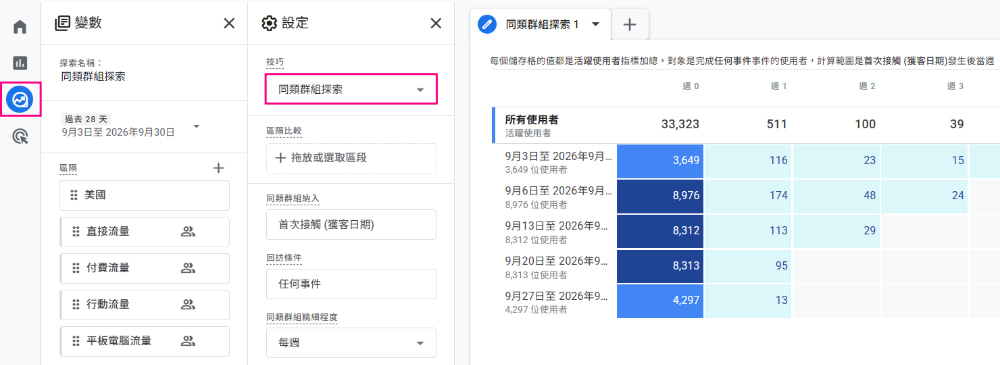Click drag handle of 美國 segment
This screenshot has height=365, width=1000.
point(74,195)
